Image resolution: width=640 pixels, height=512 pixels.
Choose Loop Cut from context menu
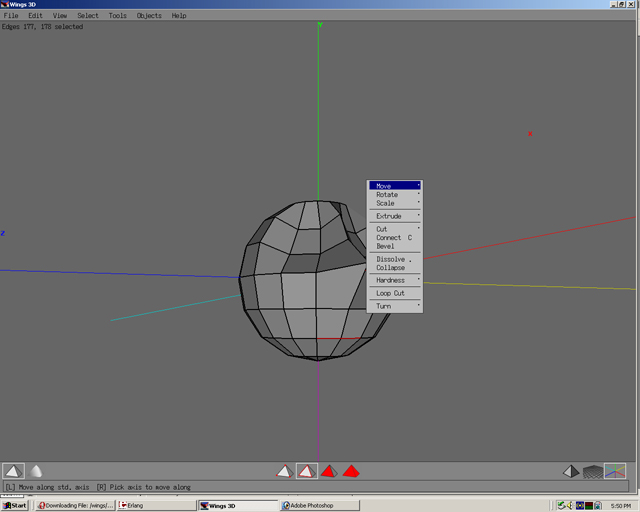coord(391,294)
